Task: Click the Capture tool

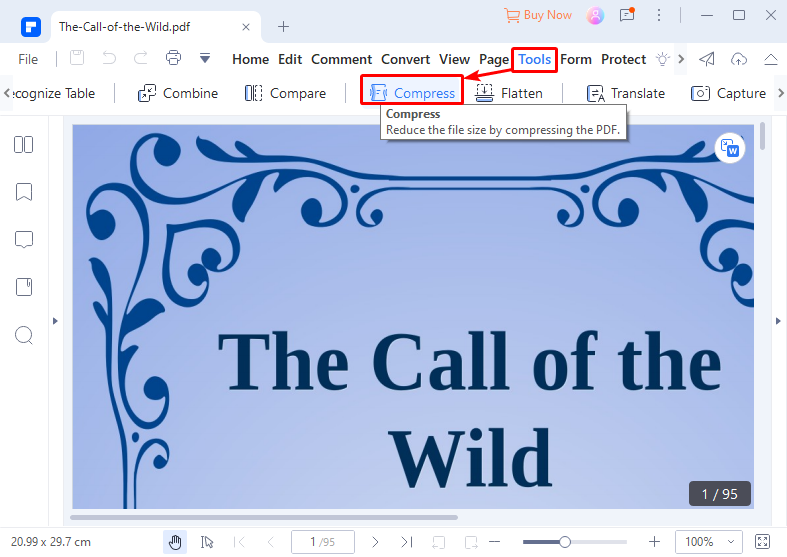Action: pyautogui.click(x=728, y=93)
